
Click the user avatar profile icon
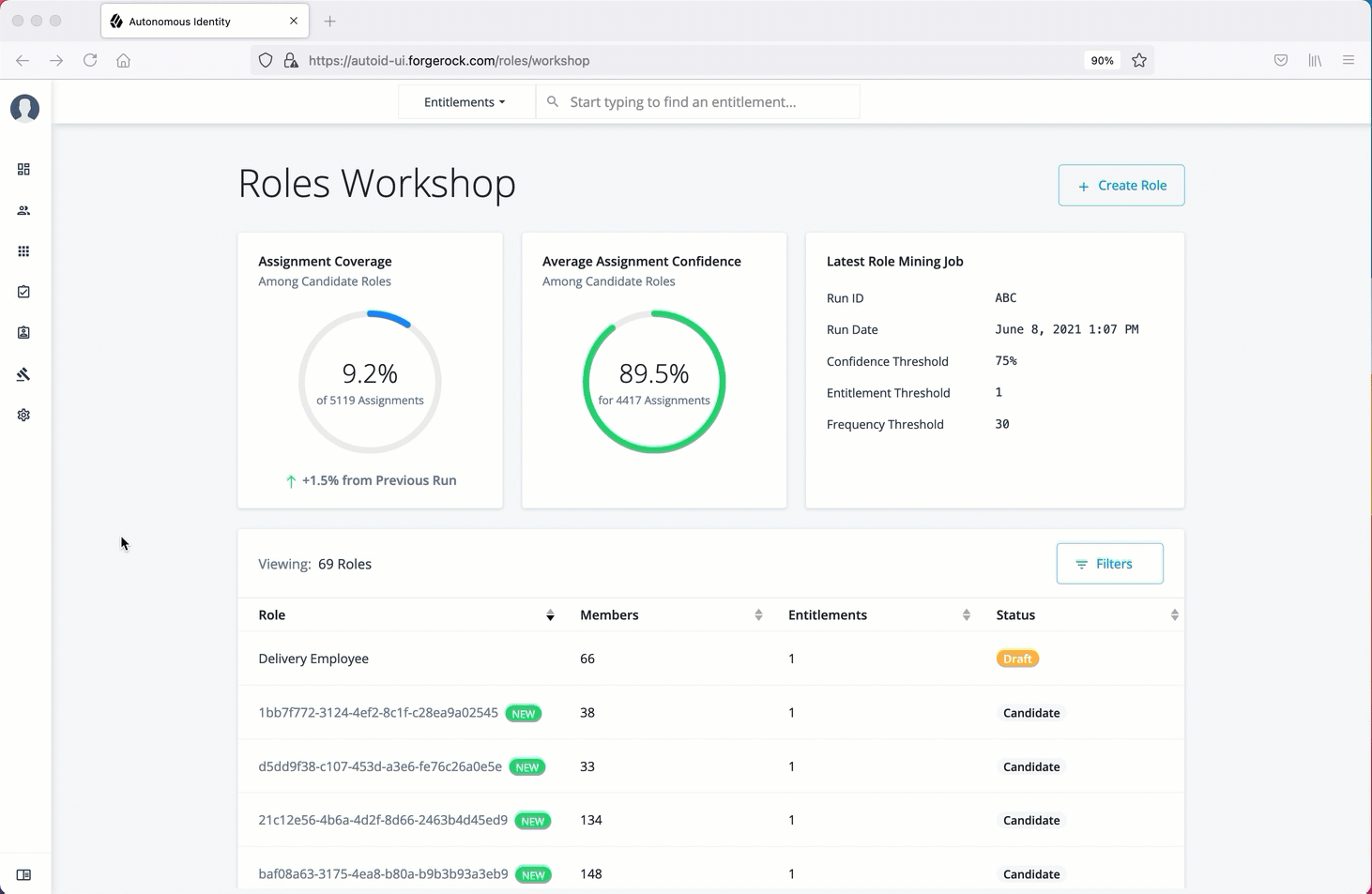[x=24, y=108]
